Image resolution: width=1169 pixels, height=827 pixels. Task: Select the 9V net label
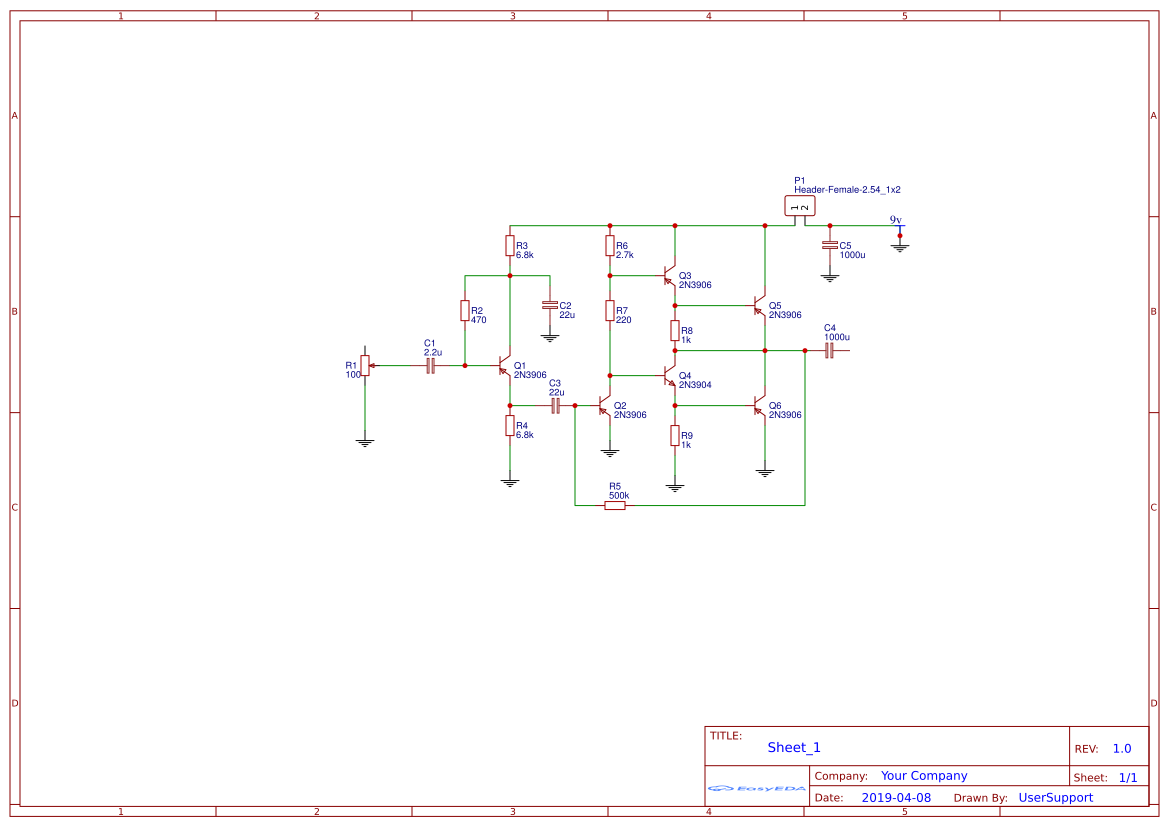(x=896, y=220)
